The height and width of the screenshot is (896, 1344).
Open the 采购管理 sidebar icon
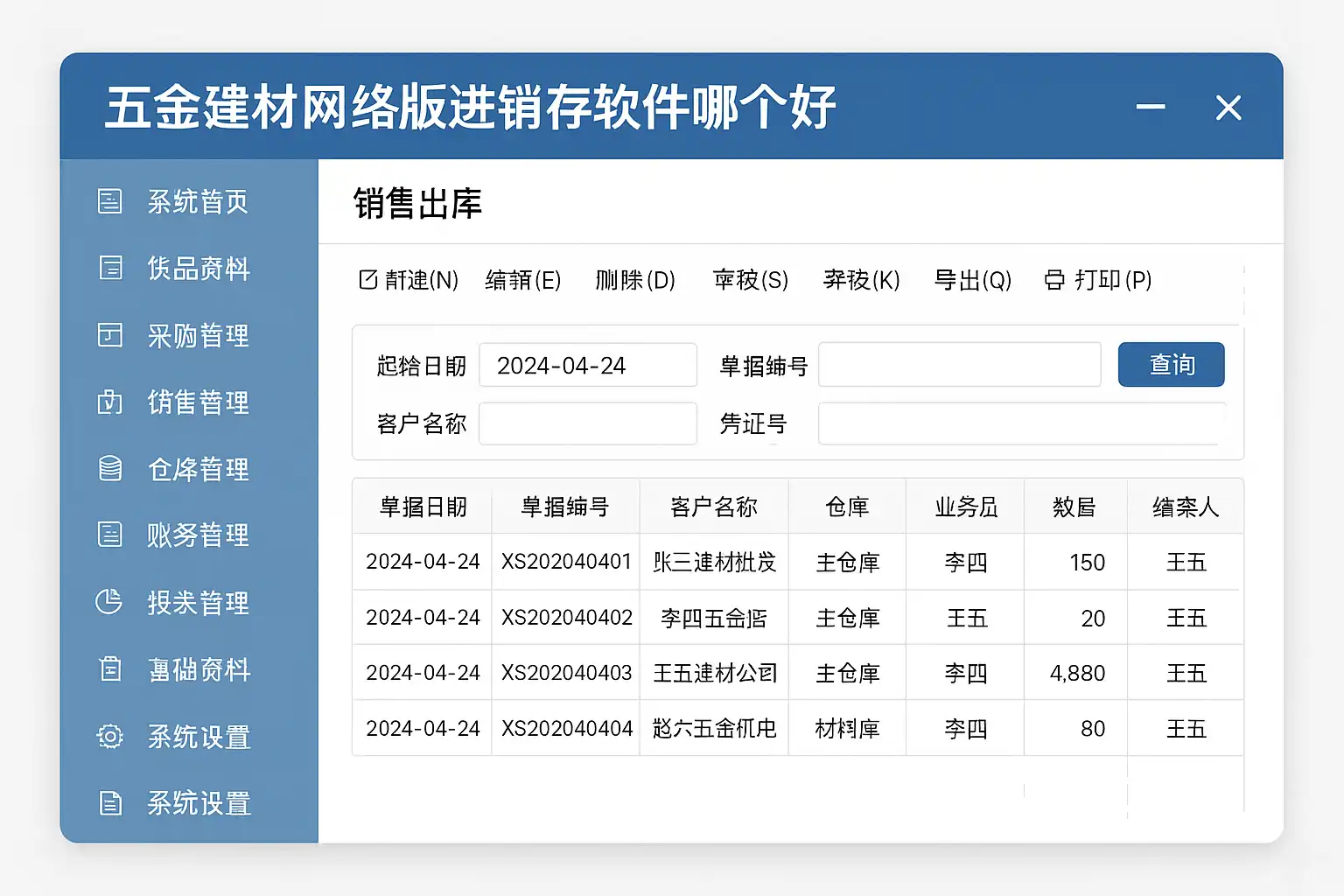109,335
